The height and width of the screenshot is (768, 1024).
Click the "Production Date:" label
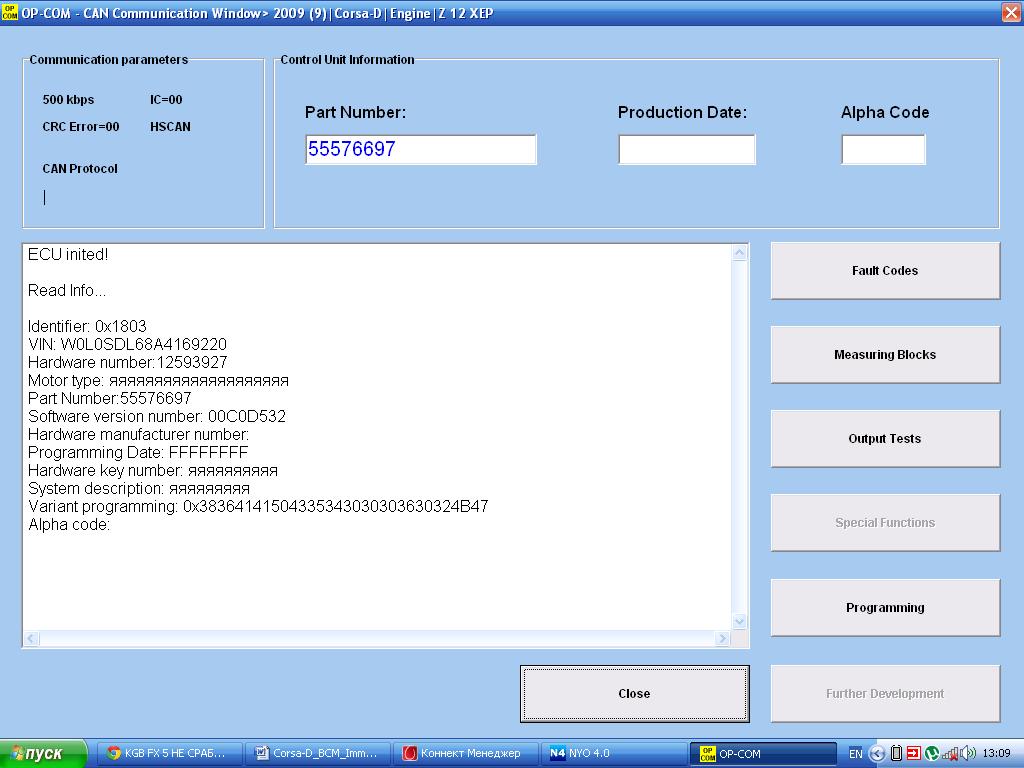point(682,112)
